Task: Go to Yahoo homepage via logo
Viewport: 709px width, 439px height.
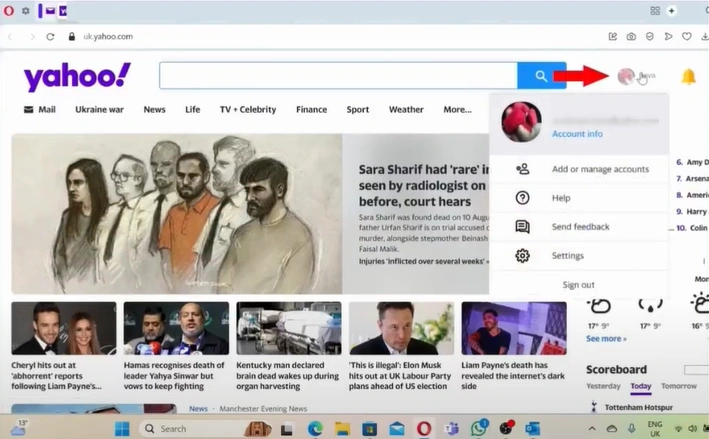Action: (77, 77)
